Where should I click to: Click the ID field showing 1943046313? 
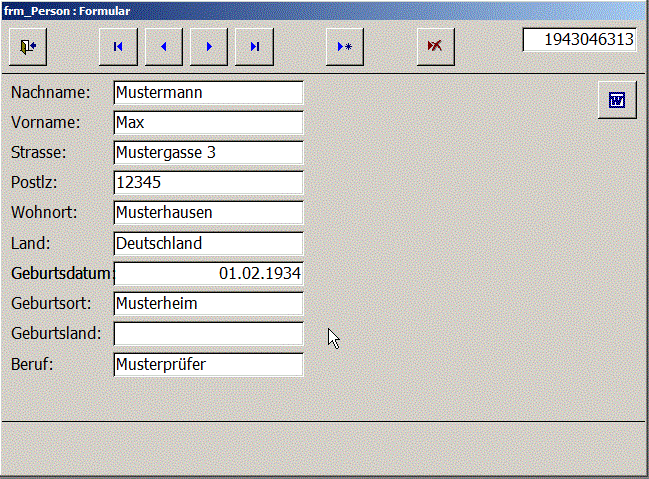point(579,40)
